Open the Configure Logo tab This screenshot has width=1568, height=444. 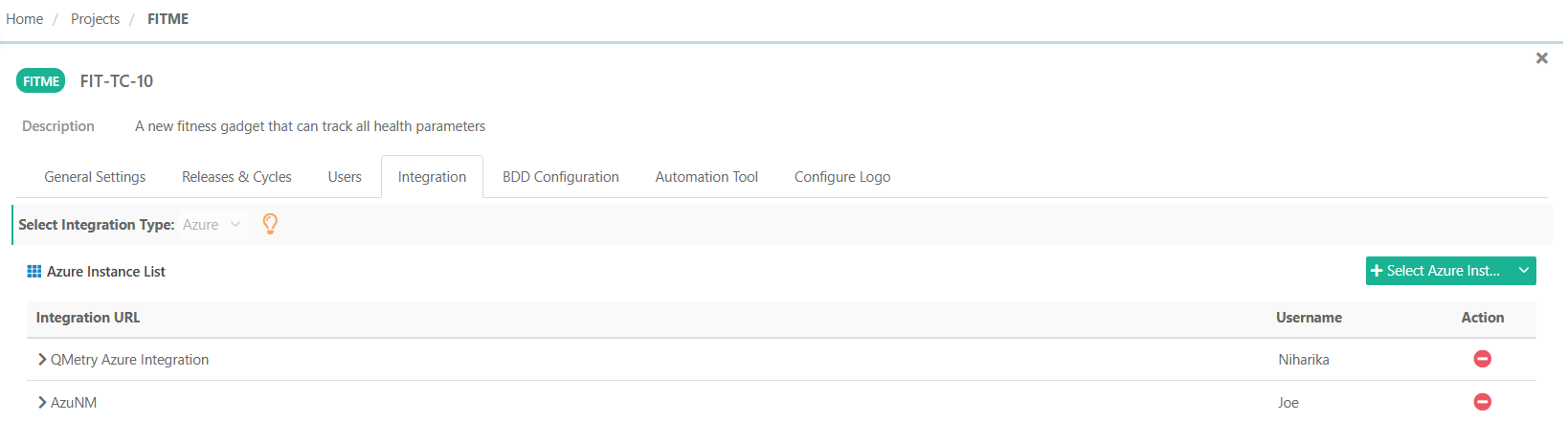tap(842, 177)
